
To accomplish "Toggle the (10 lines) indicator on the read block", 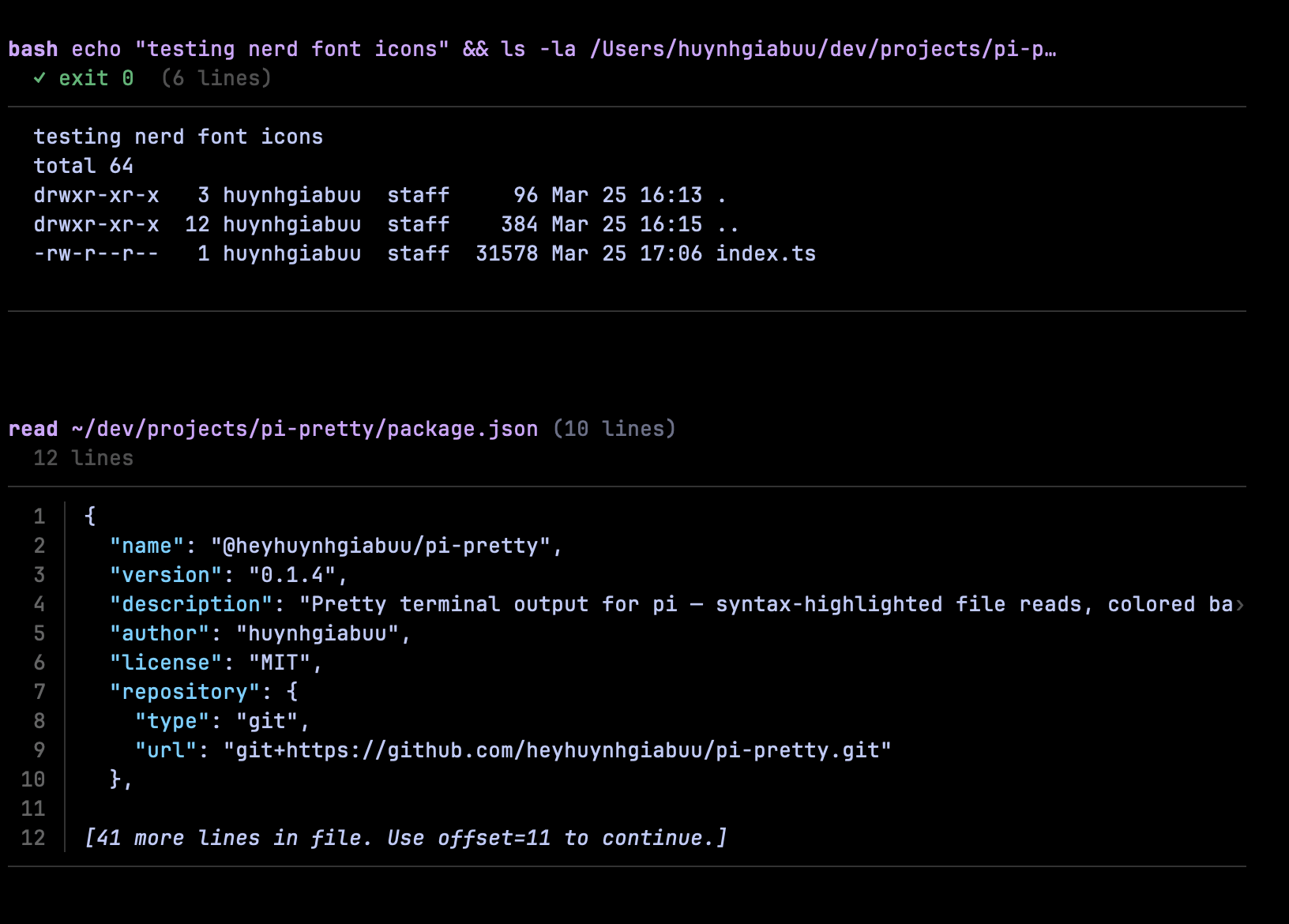I will click(612, 428).
